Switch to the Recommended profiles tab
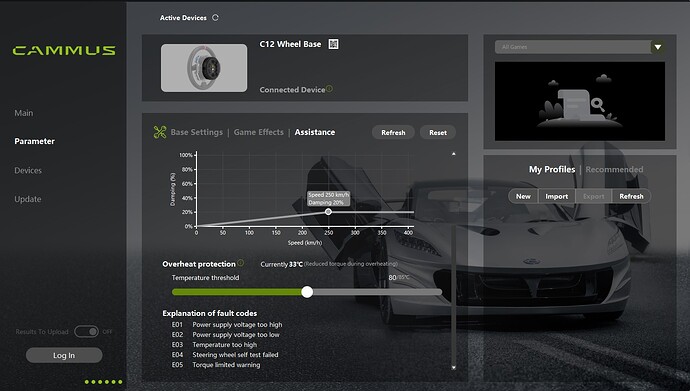Viewport: 690px width, 391px height. pos(614,169)
